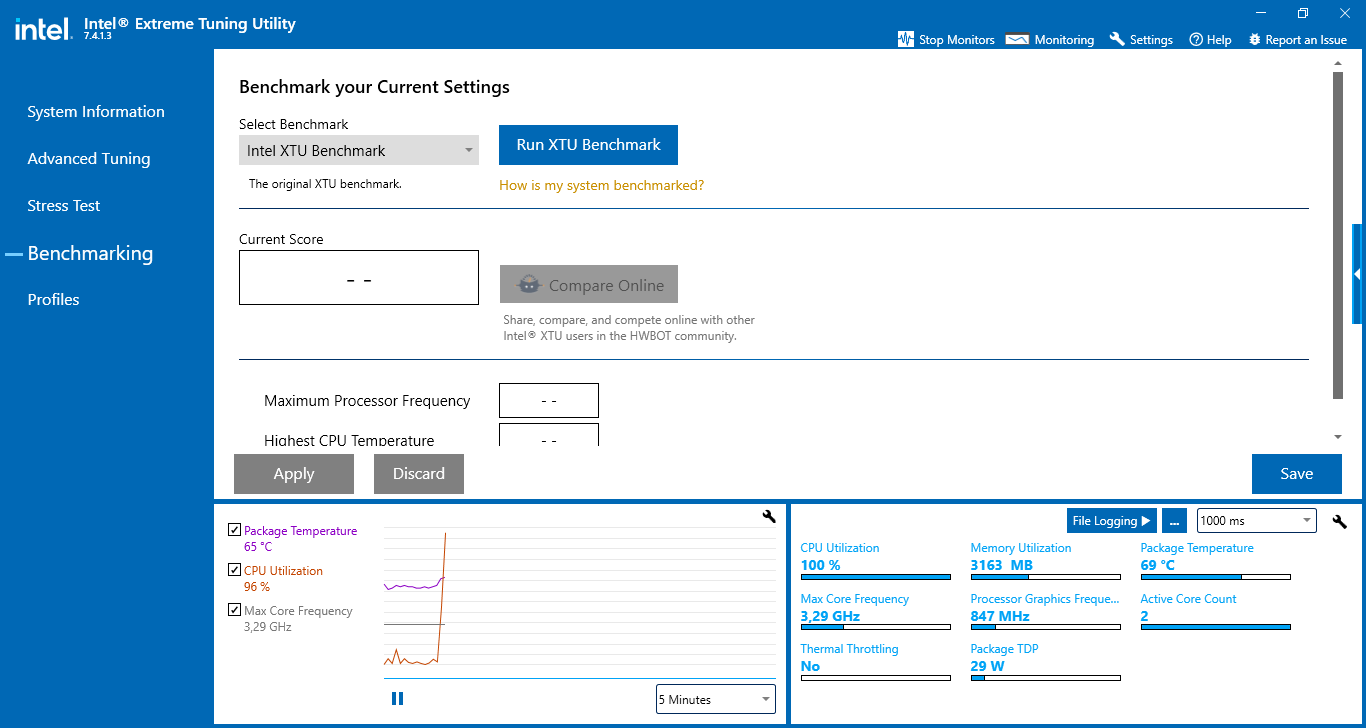Click the Discard button

point(419,474)
